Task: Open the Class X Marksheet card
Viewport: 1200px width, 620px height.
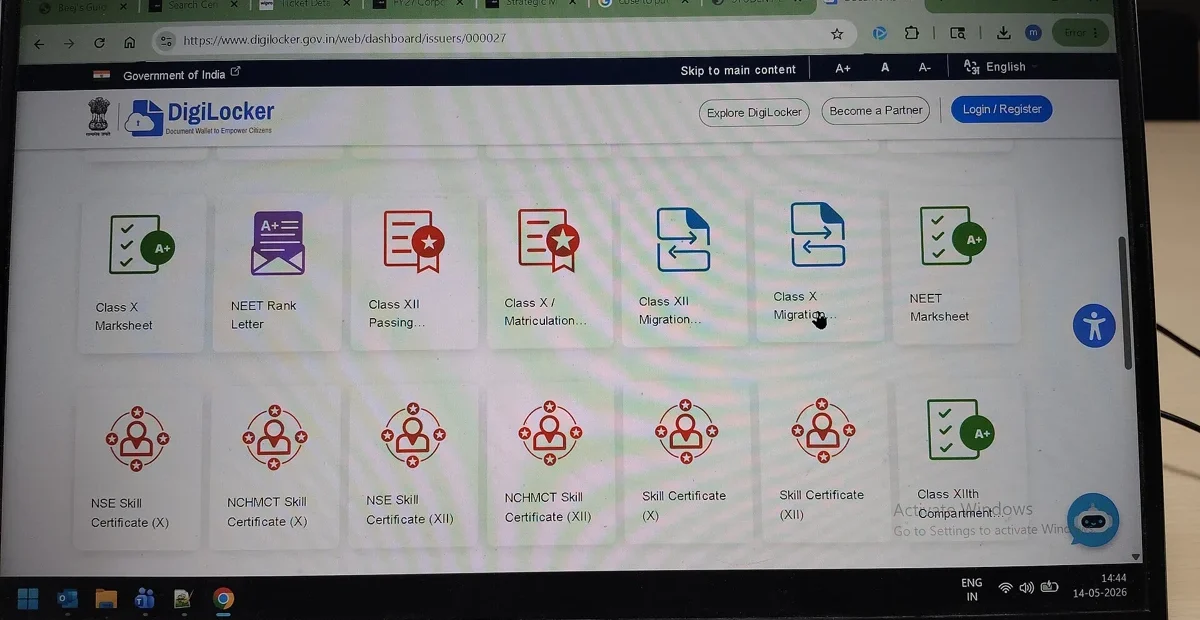Action: pyautogui.click(x=141, y=273)
